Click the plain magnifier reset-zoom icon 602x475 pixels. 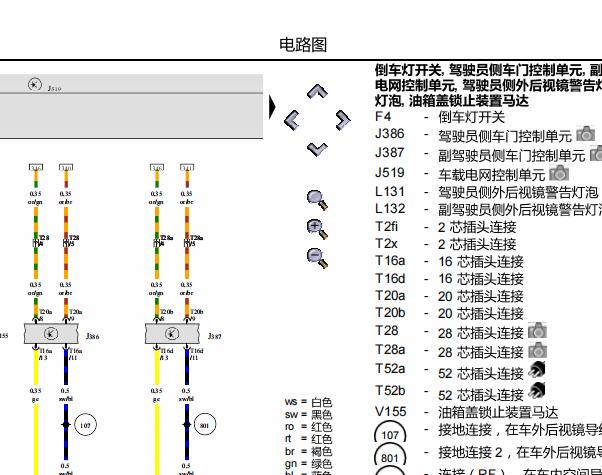pyautogui.click(x=318, y=200)
